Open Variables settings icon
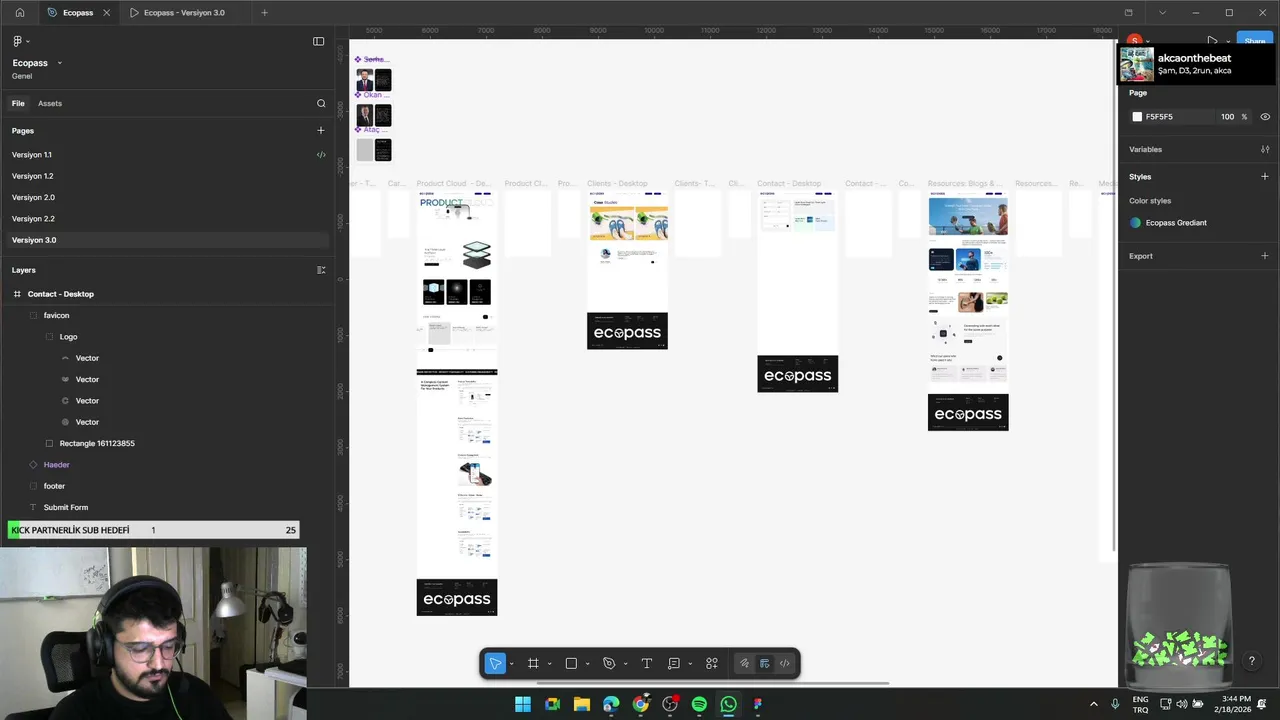 point(1265,149)
